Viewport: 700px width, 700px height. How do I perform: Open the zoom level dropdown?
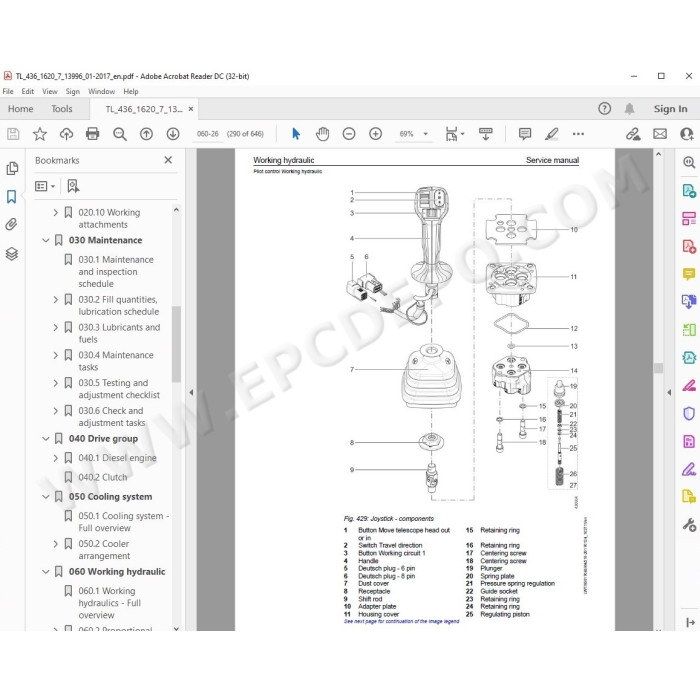click(425, 134)
